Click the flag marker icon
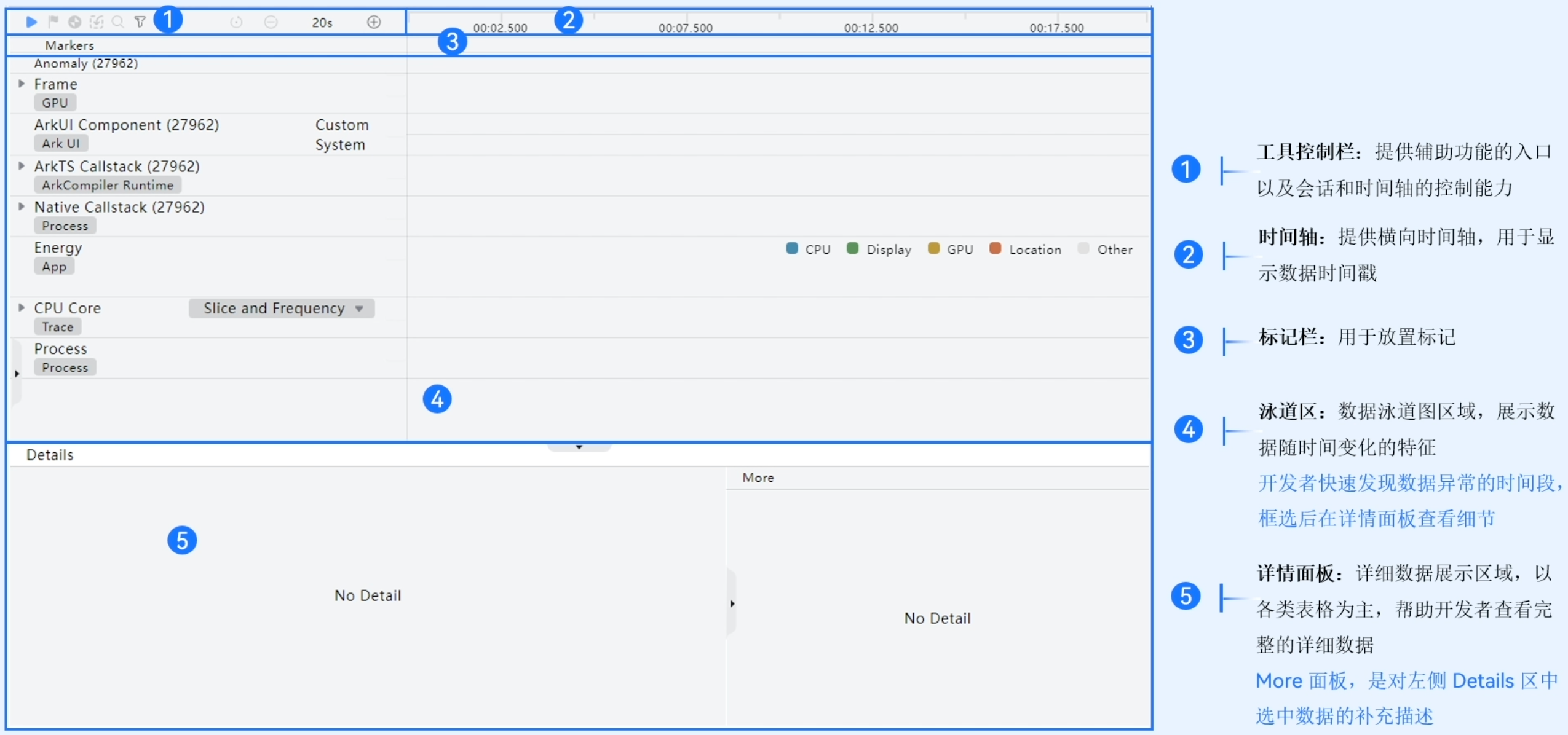 coord(53,22)
